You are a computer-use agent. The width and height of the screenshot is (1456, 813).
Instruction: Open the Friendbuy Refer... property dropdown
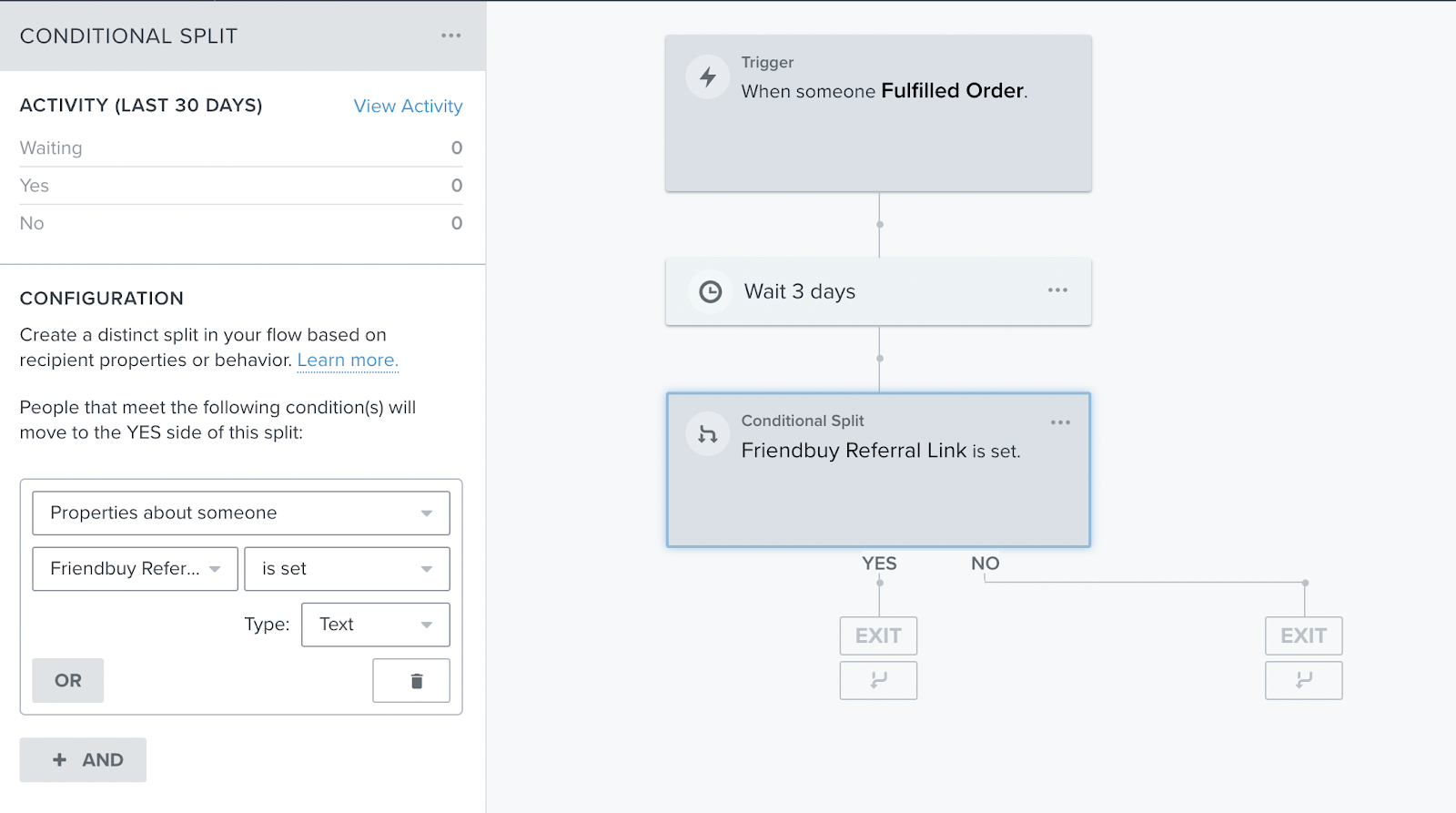(136, 569)
